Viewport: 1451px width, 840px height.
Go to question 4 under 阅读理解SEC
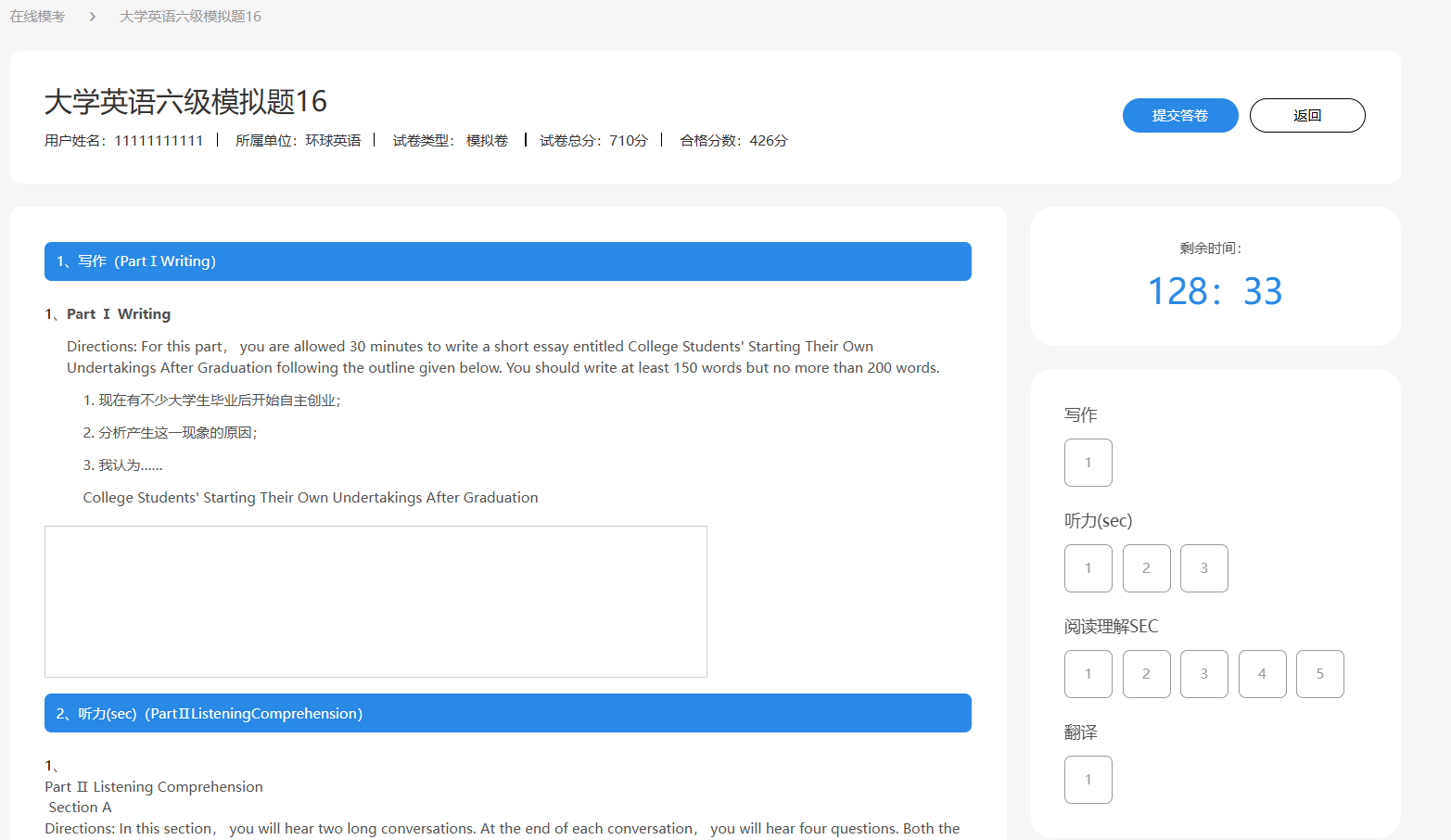[x=1262, y=674]
